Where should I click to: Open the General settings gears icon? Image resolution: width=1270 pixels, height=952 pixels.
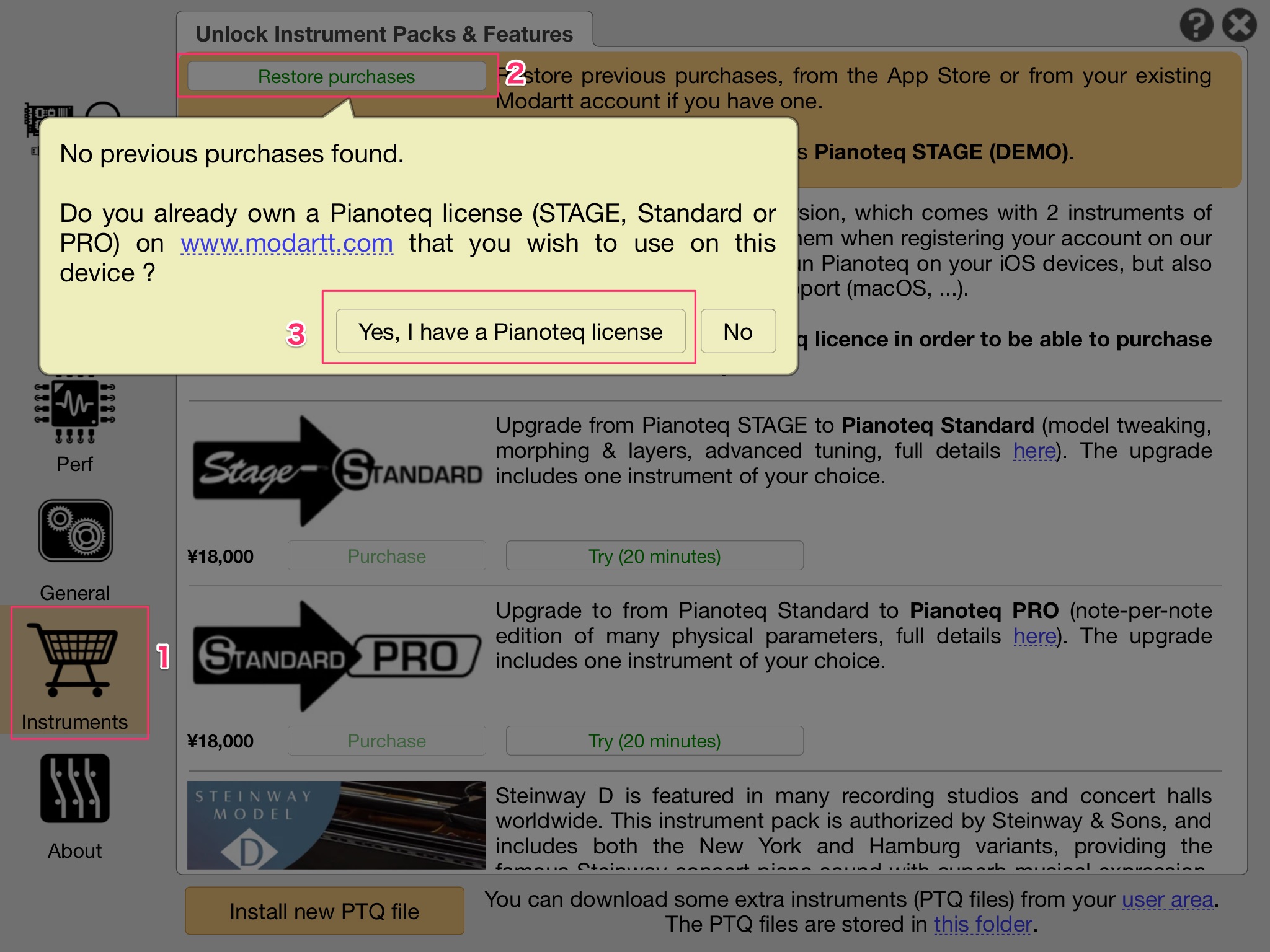[75, 531]
